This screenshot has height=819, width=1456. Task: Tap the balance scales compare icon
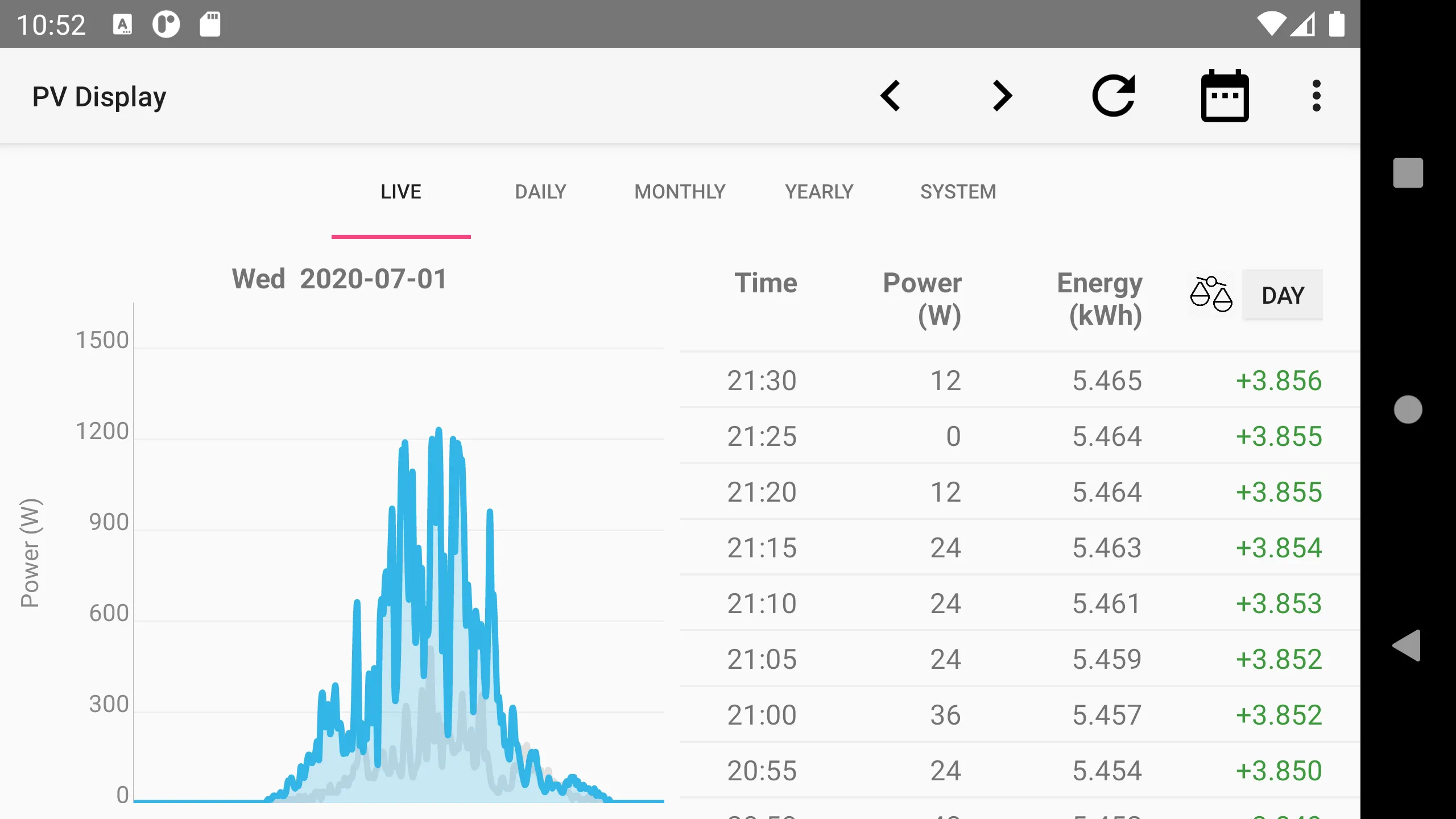click(1211, 294)
